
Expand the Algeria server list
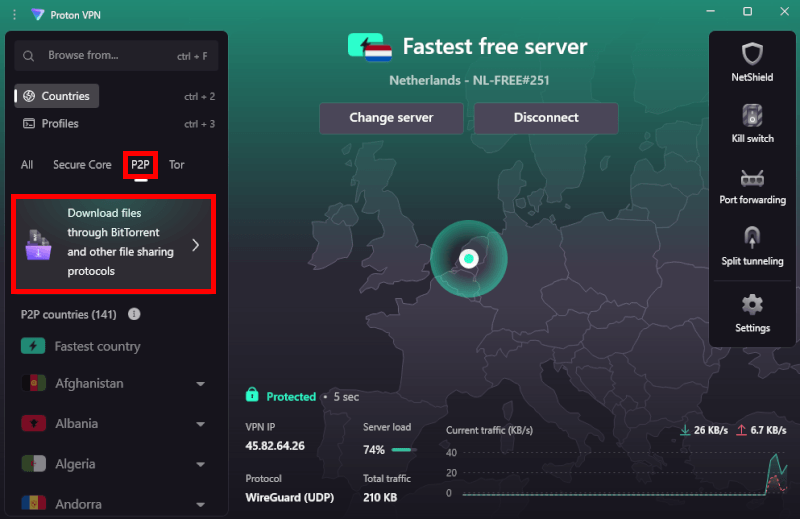click(201, 464)
